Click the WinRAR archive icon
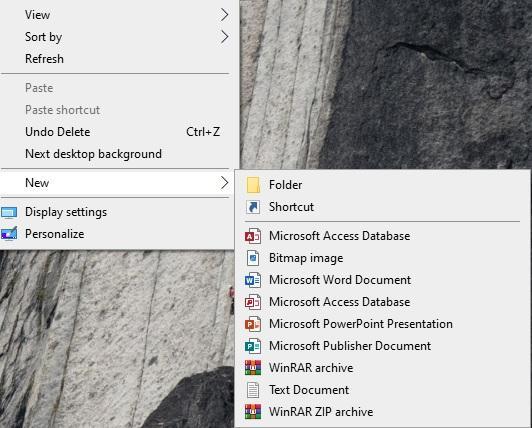532x428 pixels. point(253,368)
